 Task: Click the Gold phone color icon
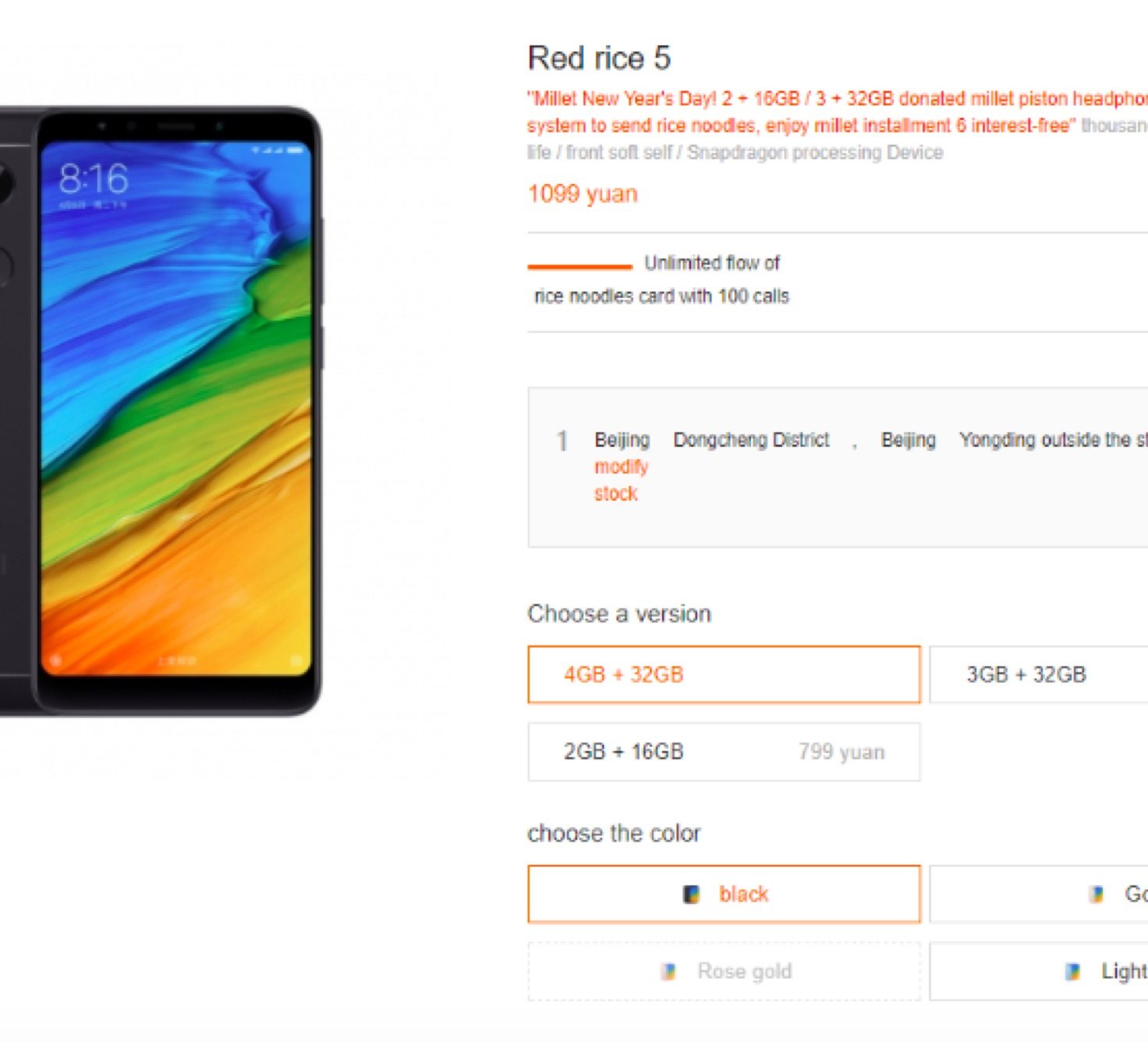pos(1097,894)
